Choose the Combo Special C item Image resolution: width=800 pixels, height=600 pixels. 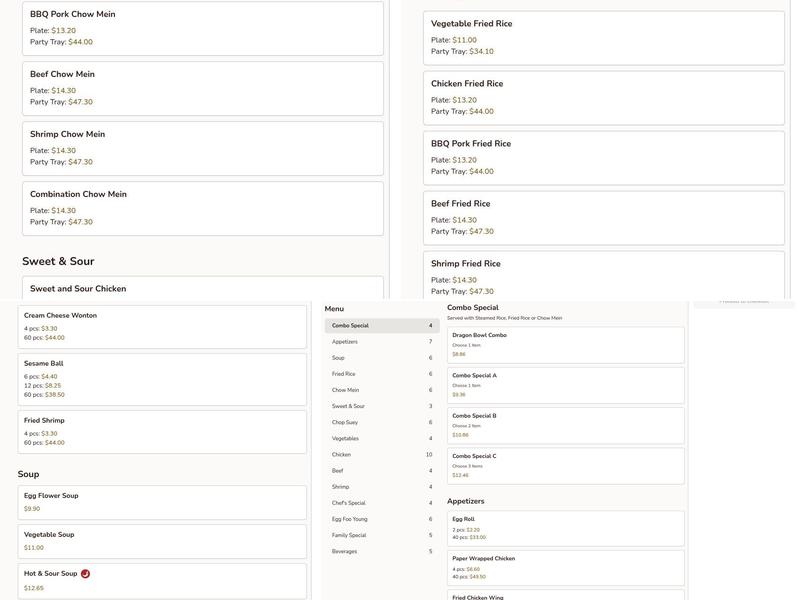pos(565,465)
